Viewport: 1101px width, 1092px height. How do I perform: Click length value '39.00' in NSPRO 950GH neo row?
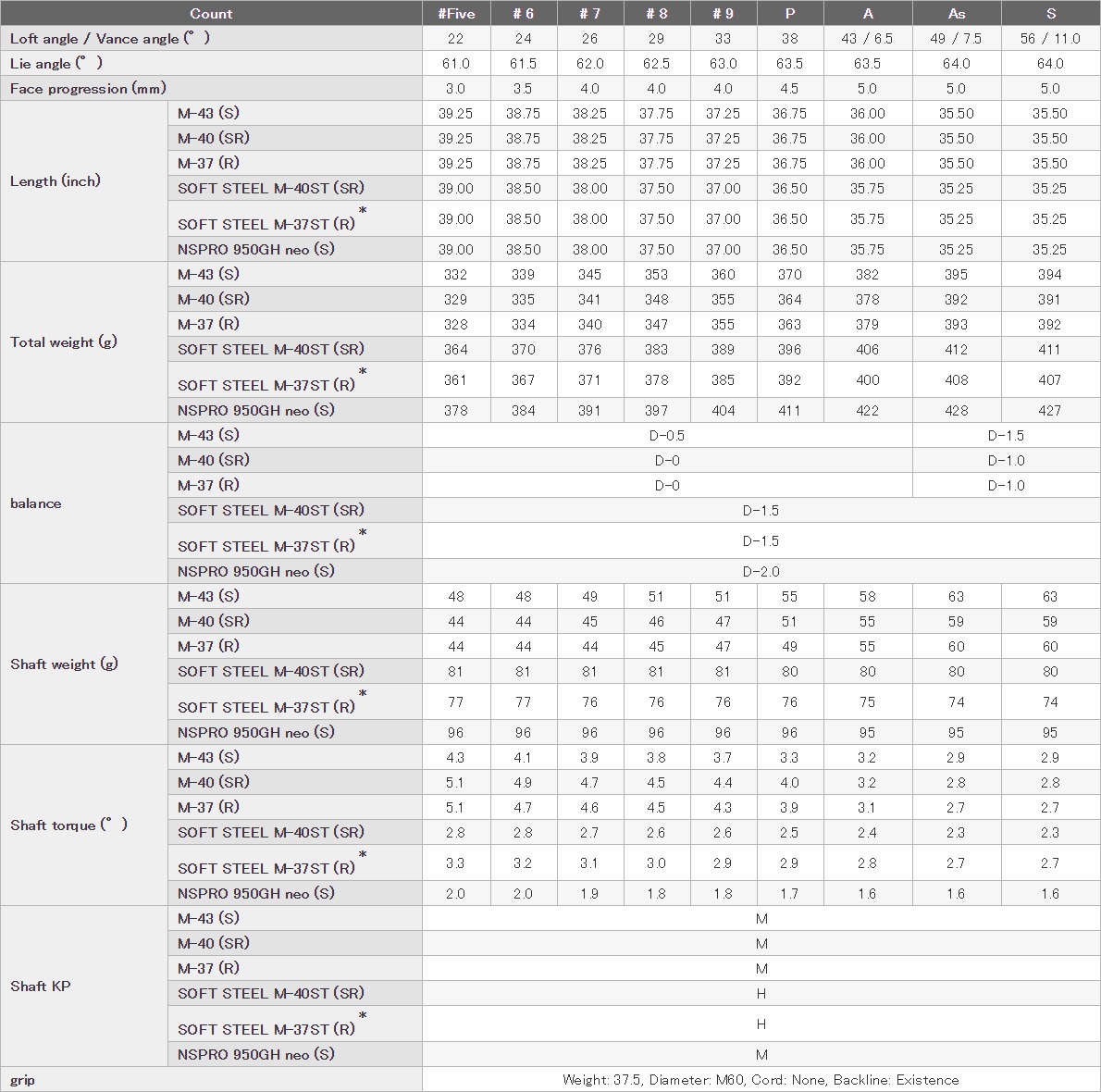click(x=456, y=250)
